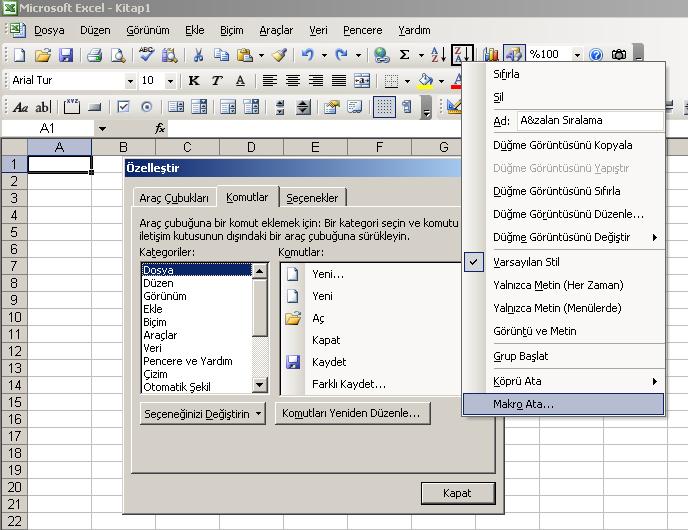Click the Bold K formatting button
The image size is (688, 530).
pos(192,81)
